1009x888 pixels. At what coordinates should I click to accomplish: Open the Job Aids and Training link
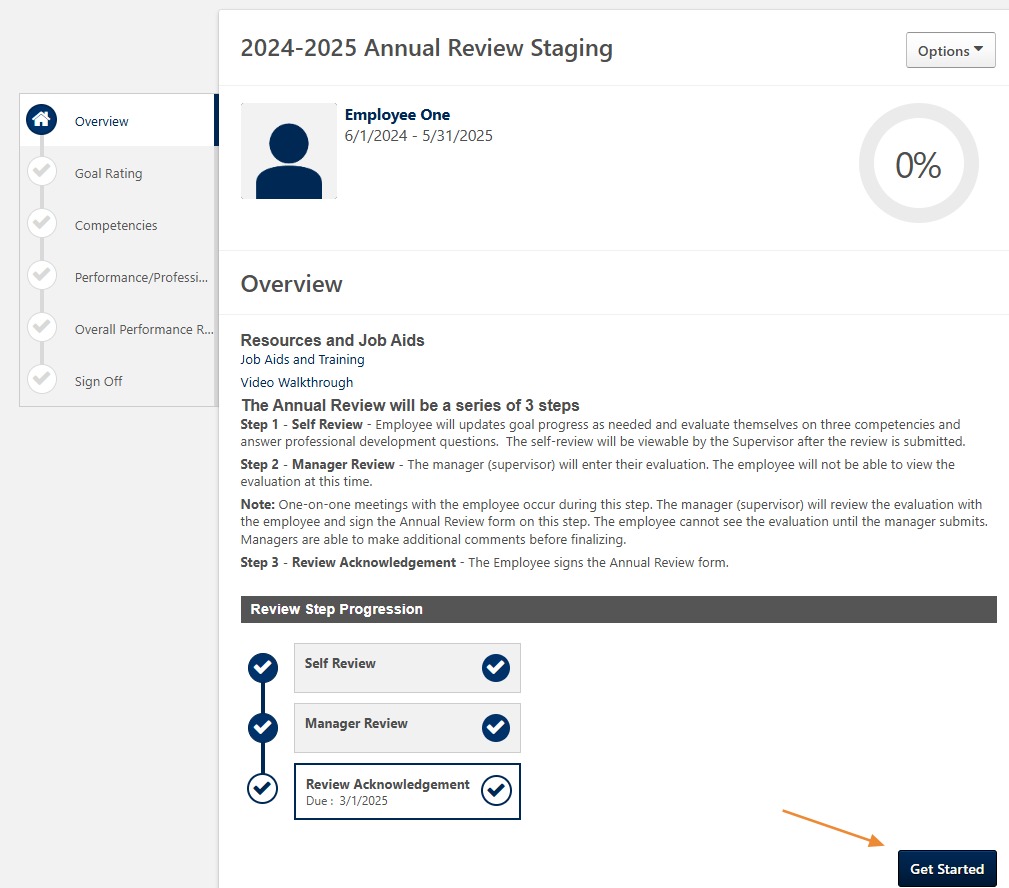coord(302,360)
